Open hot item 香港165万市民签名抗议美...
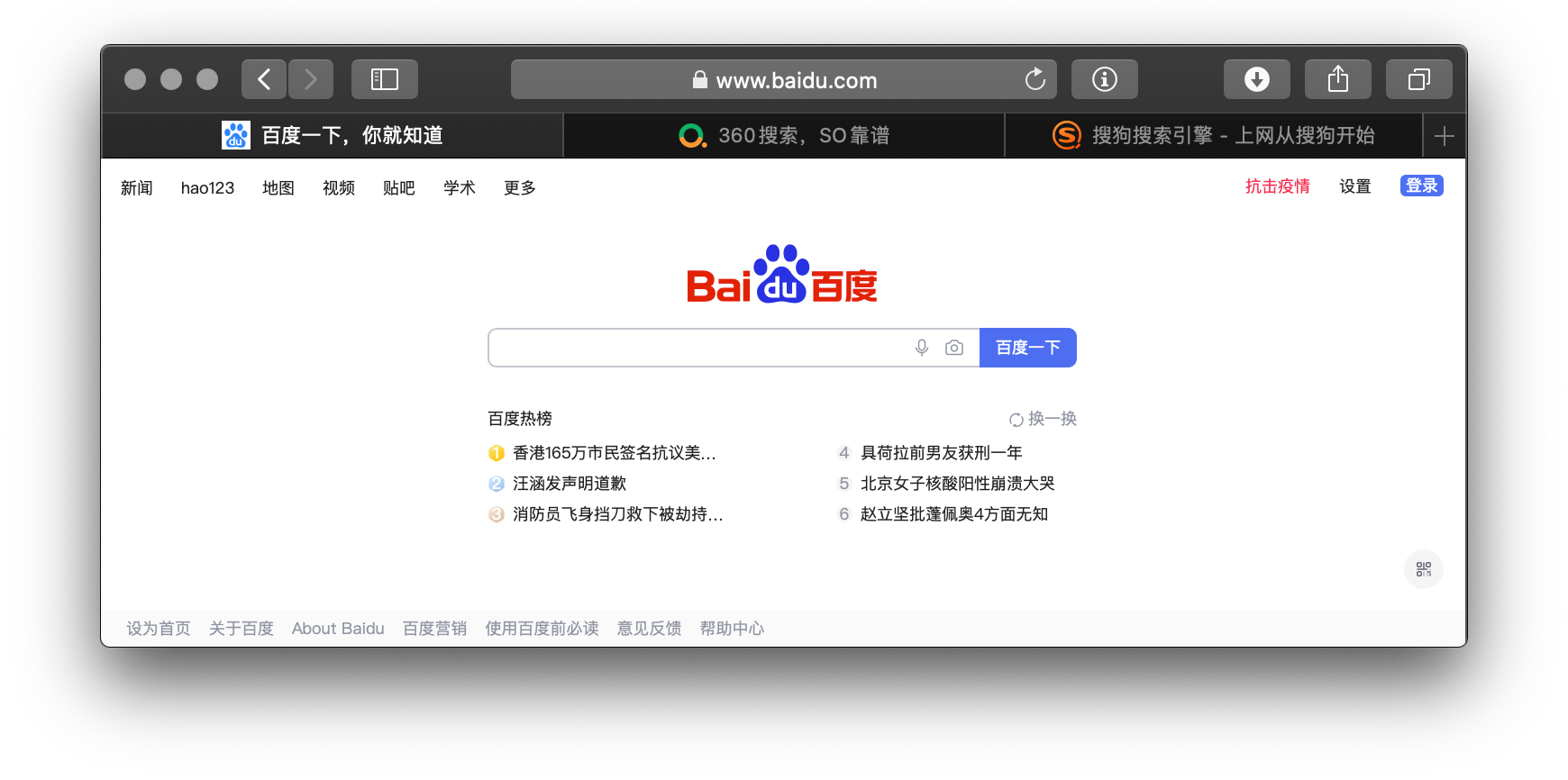The width and height of the screenshot is (1568, 780). click(615, 453)
